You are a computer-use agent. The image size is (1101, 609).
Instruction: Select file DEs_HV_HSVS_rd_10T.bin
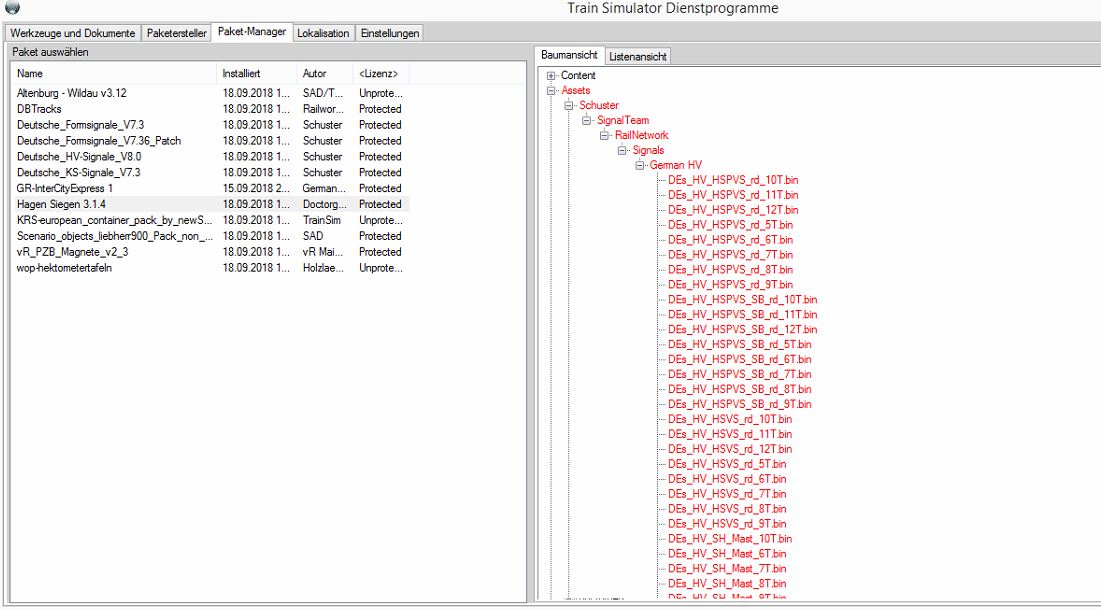coord(730,419)
